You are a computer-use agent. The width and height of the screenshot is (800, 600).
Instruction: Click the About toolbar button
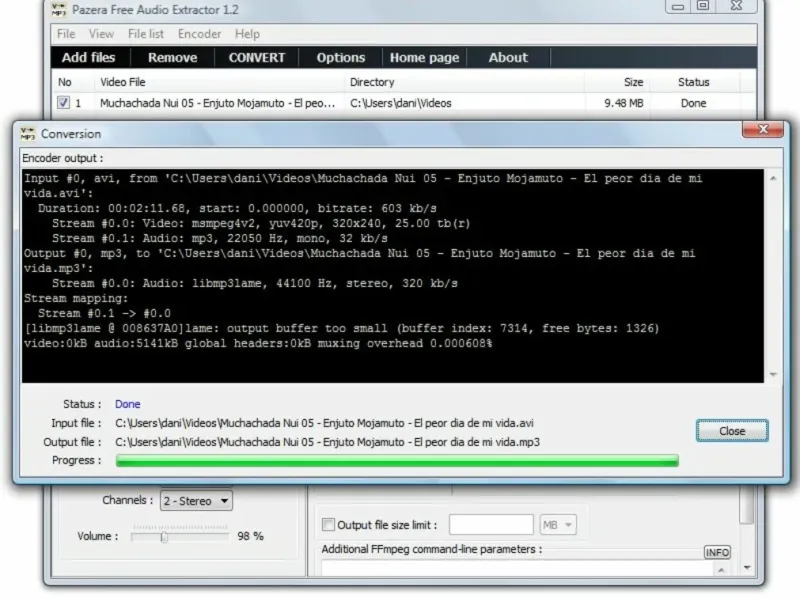tap(508, 58)
